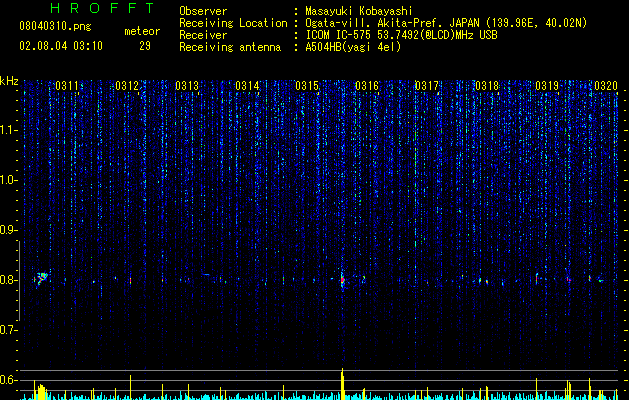Click the 0.7 kHz axis label

click(x=9, y=330)
